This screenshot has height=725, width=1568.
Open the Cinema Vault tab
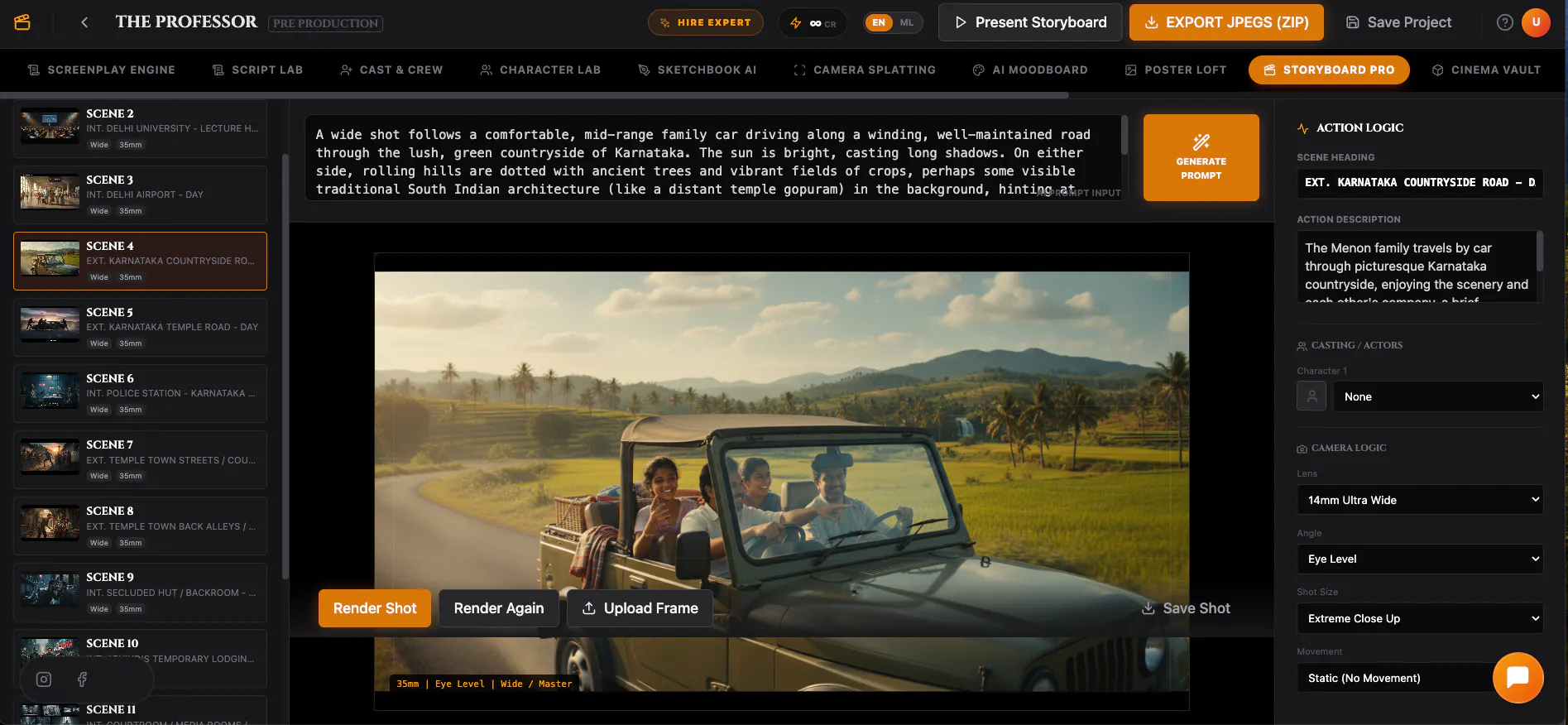coord(1486,70)
